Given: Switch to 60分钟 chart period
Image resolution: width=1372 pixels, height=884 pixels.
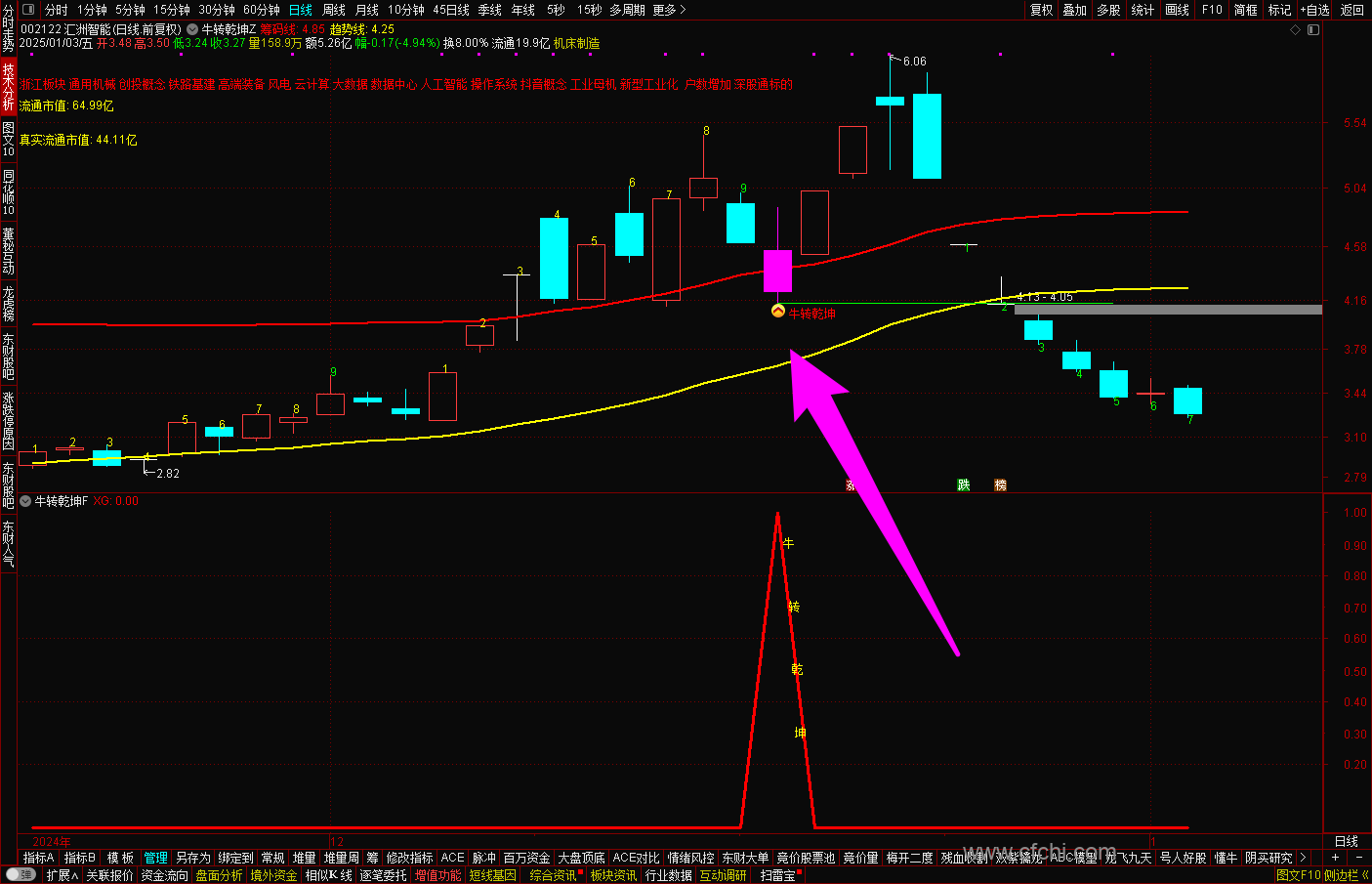Looking at the screenshot, I should click(262, 10).
